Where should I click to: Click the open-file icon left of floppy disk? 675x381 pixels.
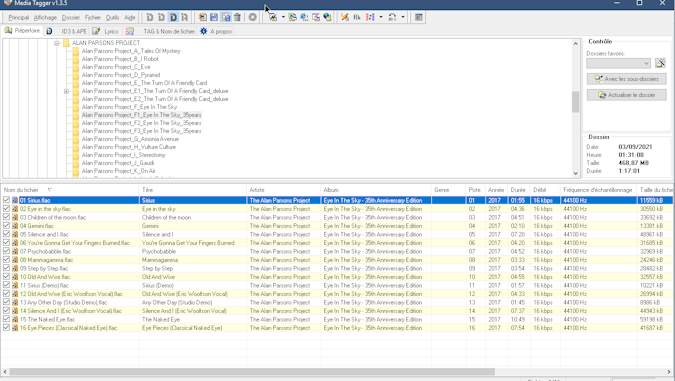202,17
